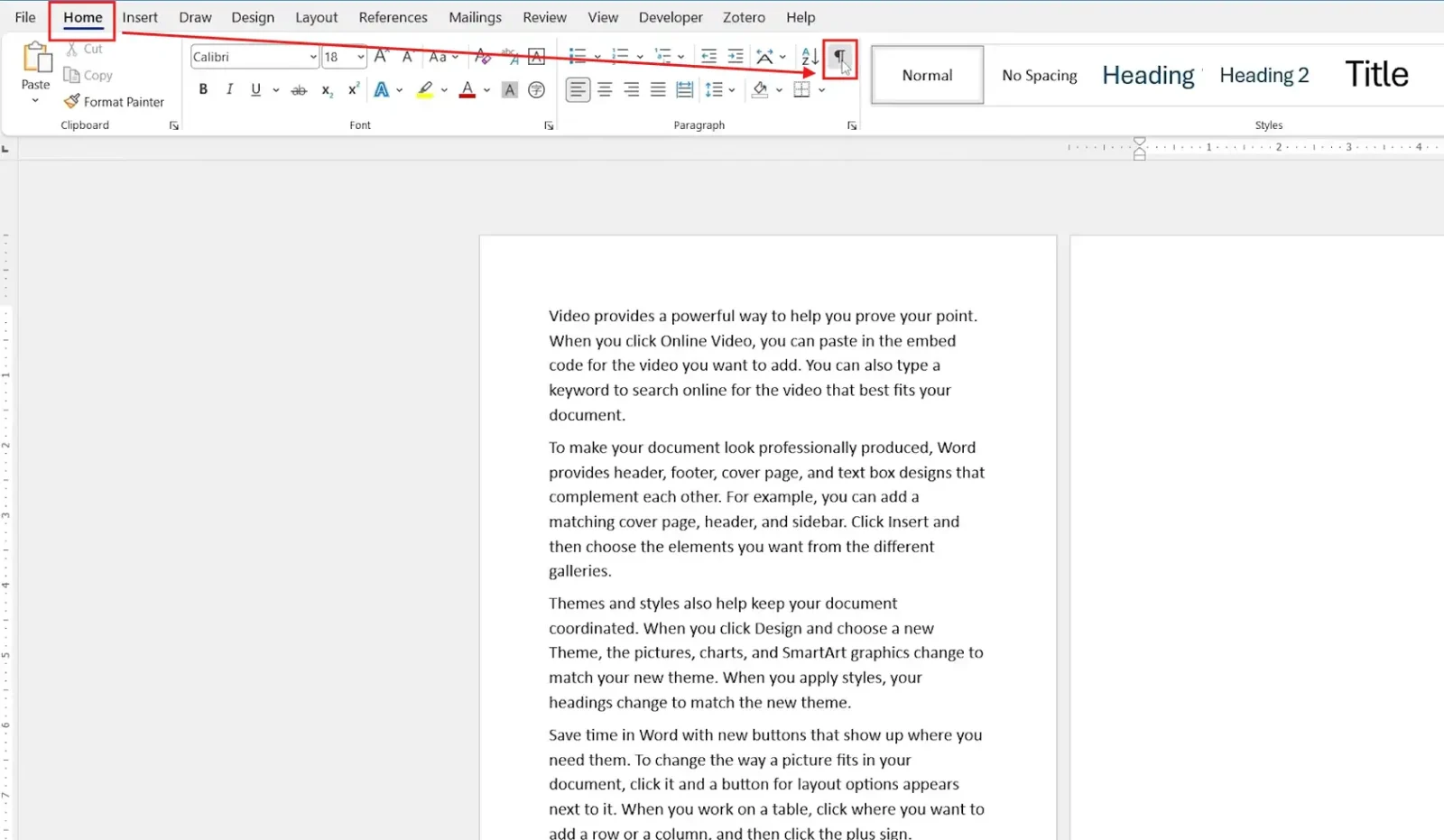Toggle italic formatting
This screenshot has height=840, width=1444.
tap(229, 89)
